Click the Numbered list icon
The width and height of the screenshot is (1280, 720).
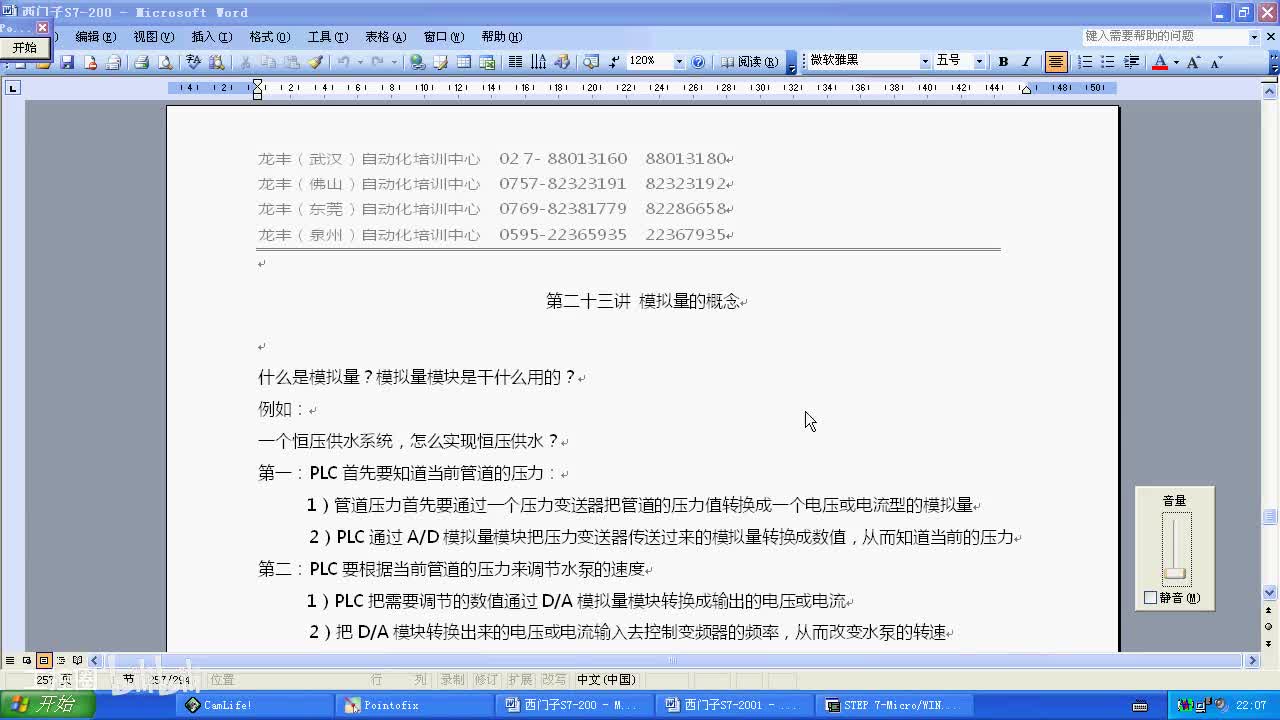click(x=1085, y=62)
